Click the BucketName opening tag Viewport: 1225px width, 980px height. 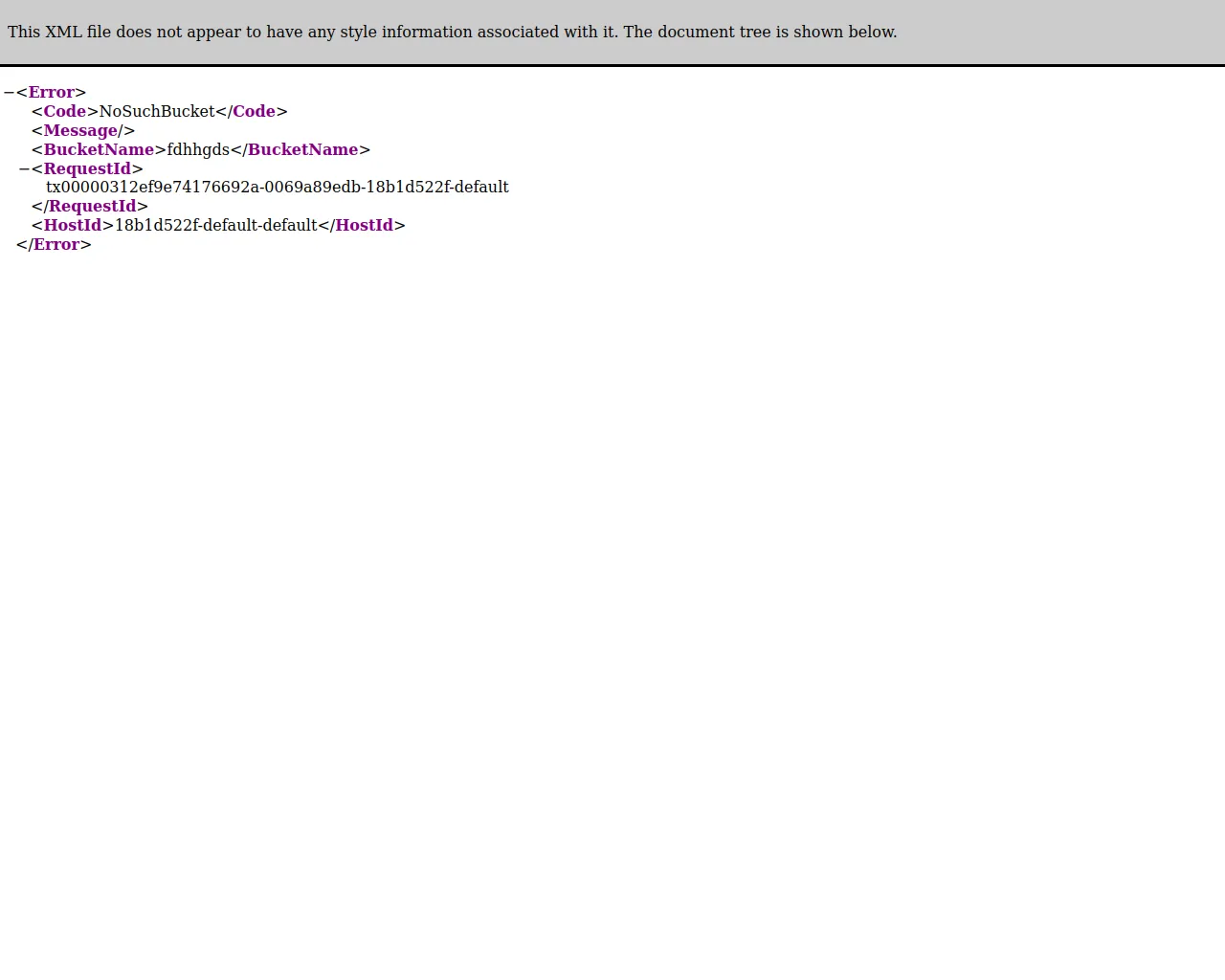(99, 149)
